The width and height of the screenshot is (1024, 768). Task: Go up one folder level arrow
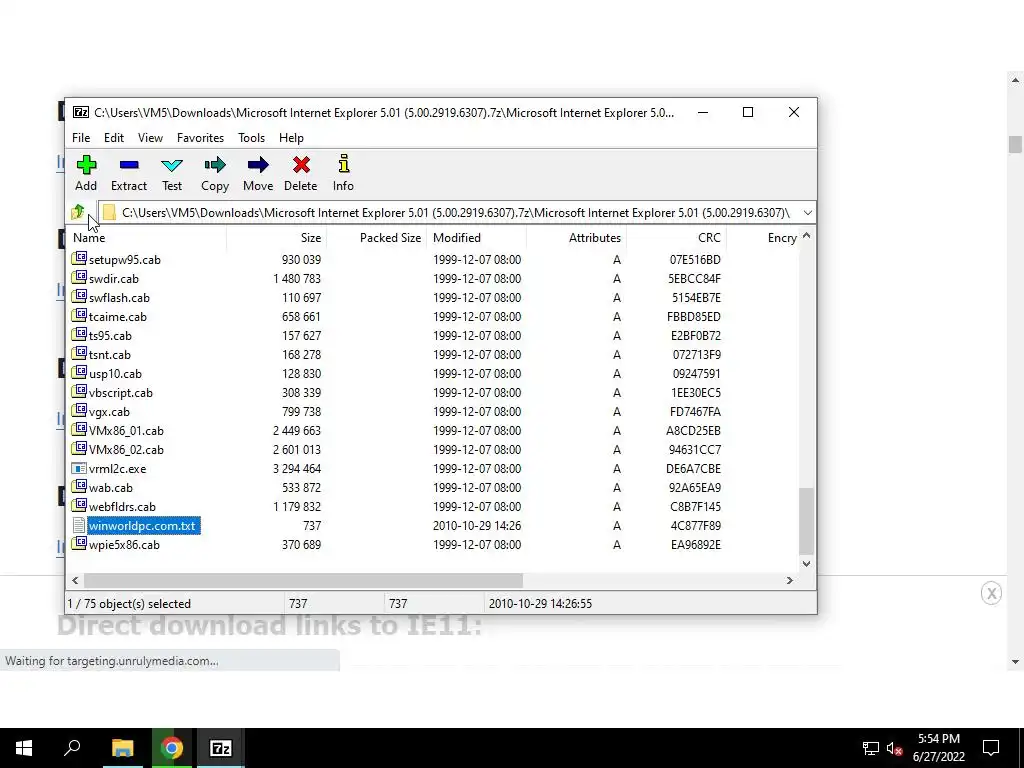click(78, 212)
